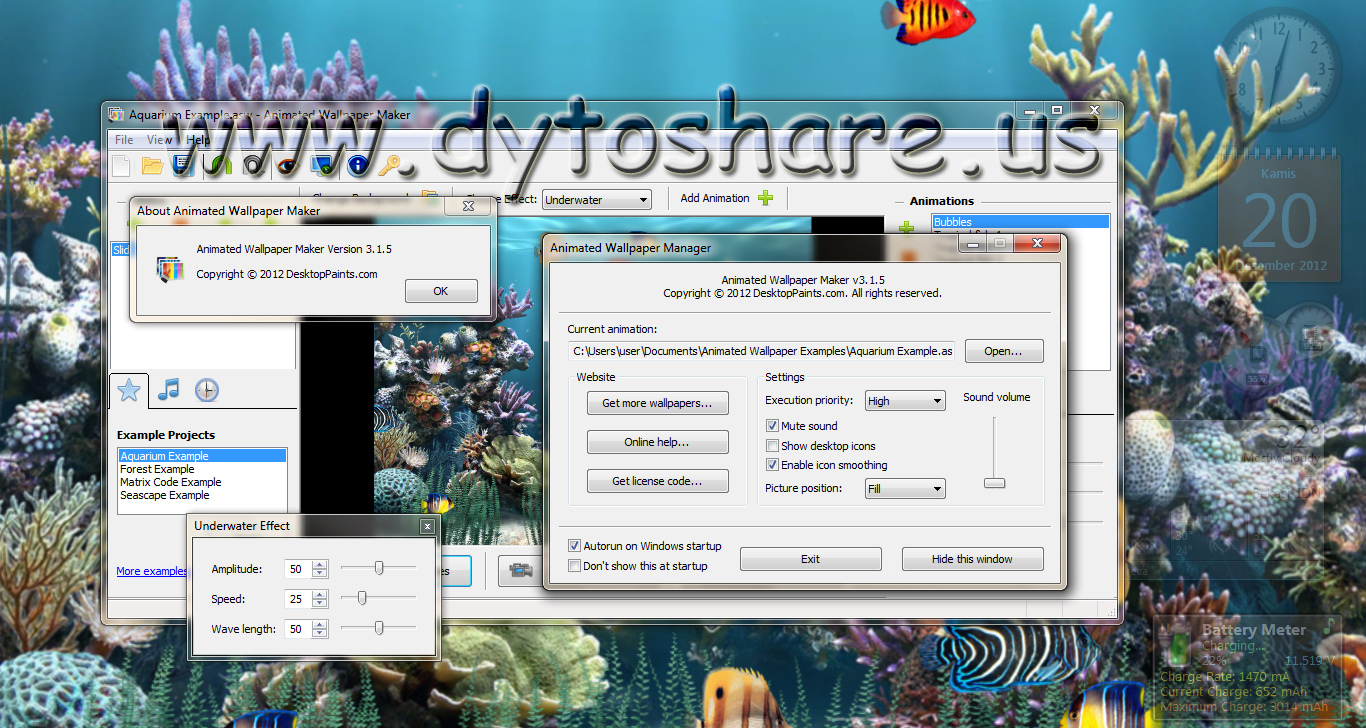Viewport: 1366px width, 728px height.
Task: Click the Hide this window button
Action: pyautogui.click(x=971, y=559)
